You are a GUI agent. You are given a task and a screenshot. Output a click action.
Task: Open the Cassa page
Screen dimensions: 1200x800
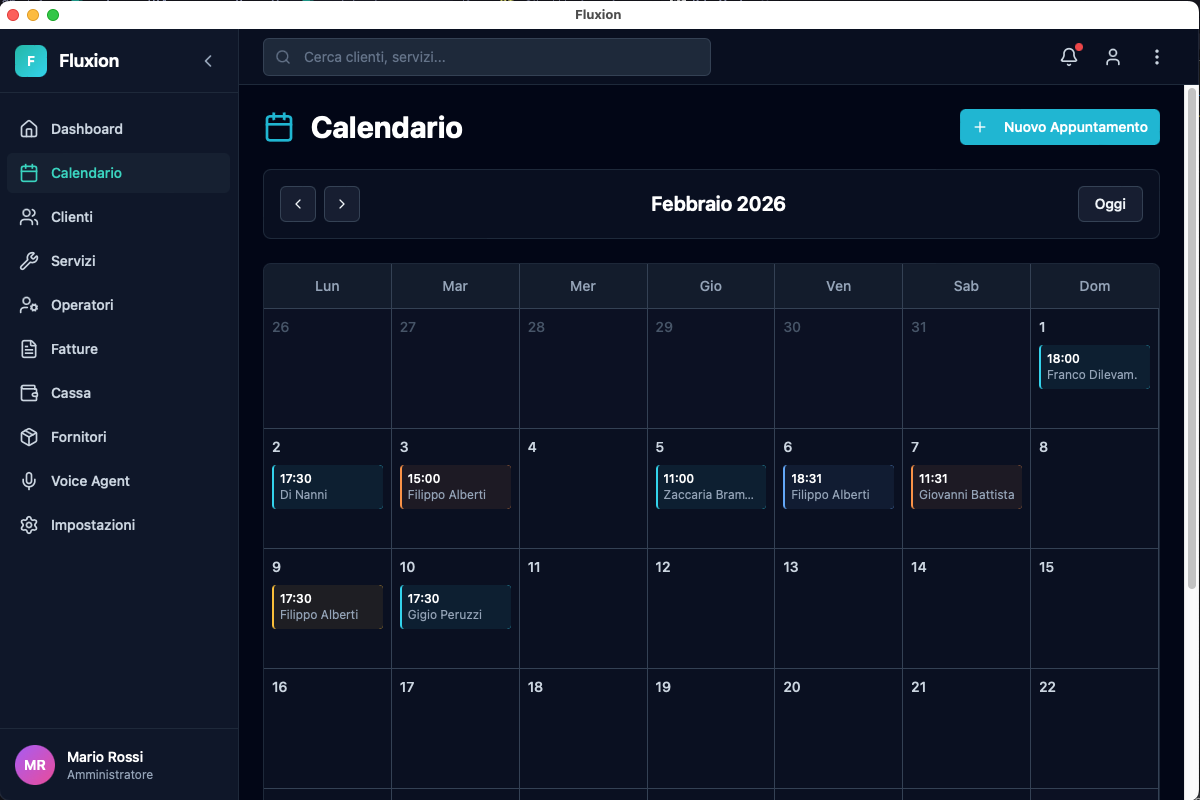[x=70, y=392]
